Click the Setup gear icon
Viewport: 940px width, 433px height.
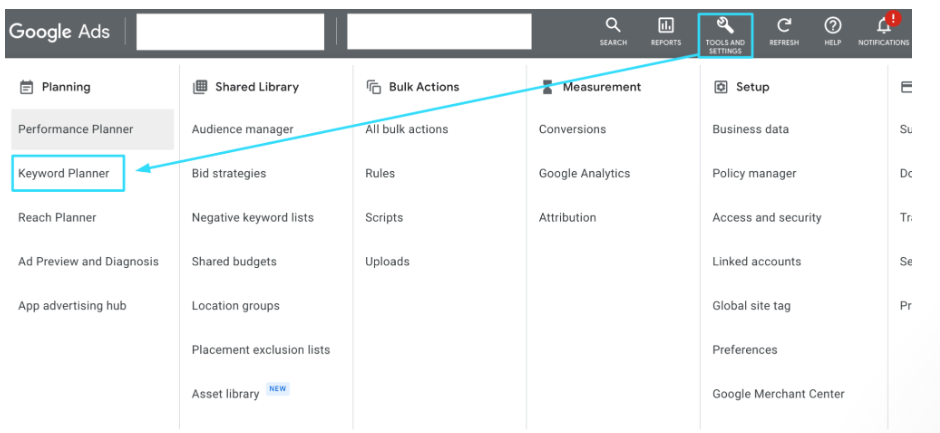coord(721,87)
